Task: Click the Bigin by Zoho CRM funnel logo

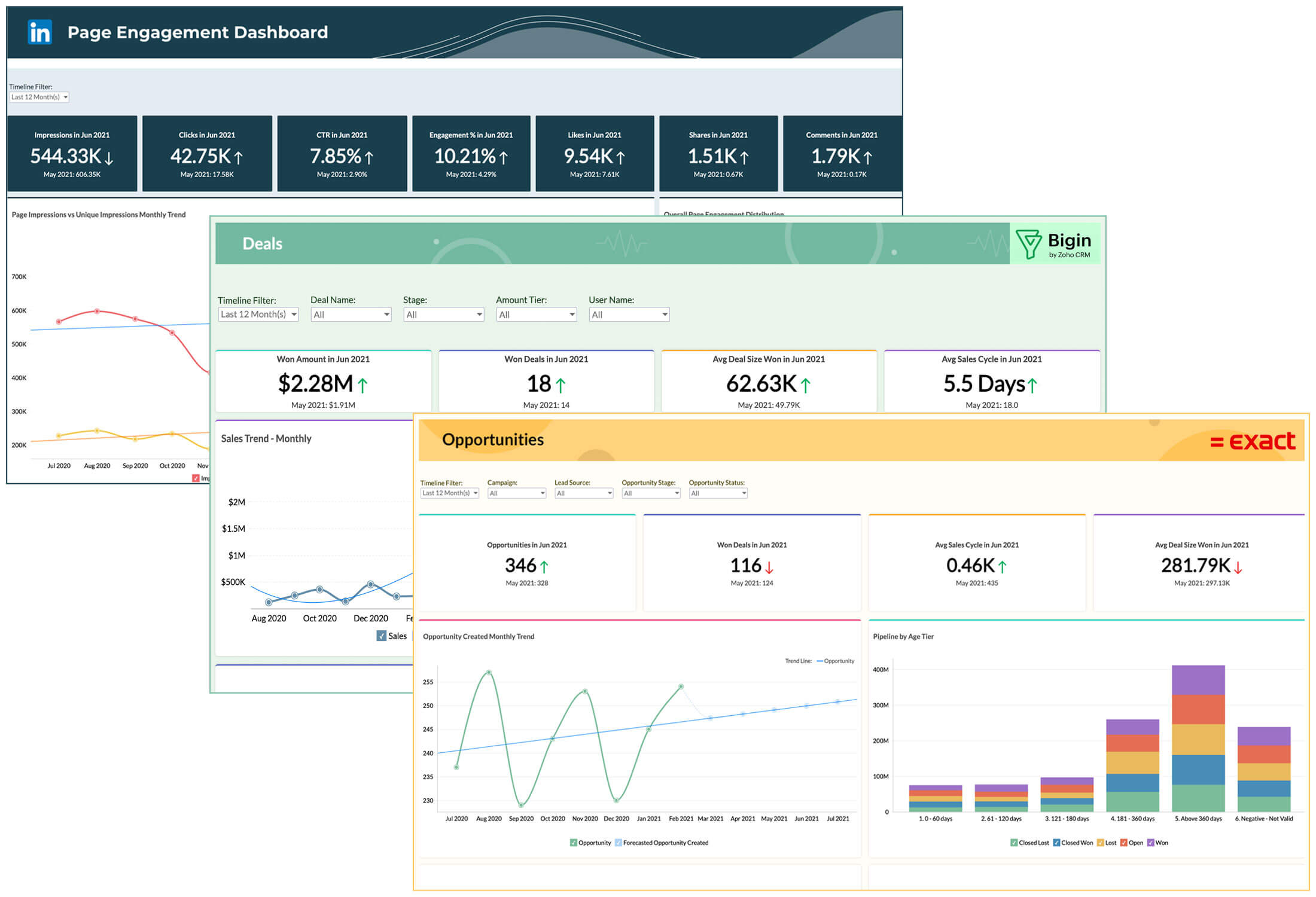Action: pos(1030,245)
